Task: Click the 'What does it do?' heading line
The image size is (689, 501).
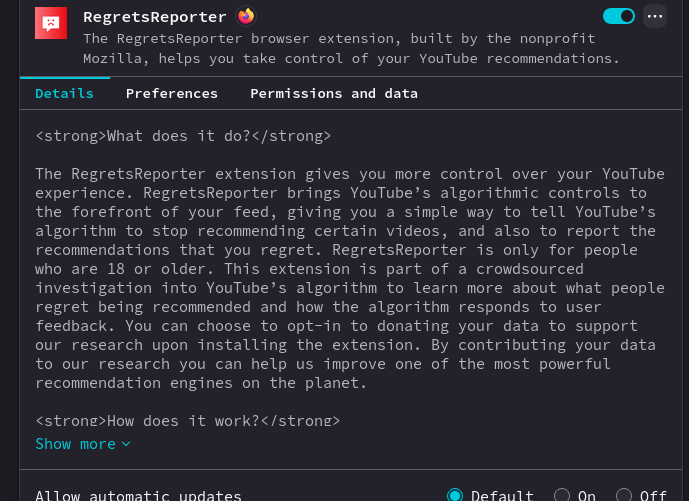Action: (x=183, y=135)
